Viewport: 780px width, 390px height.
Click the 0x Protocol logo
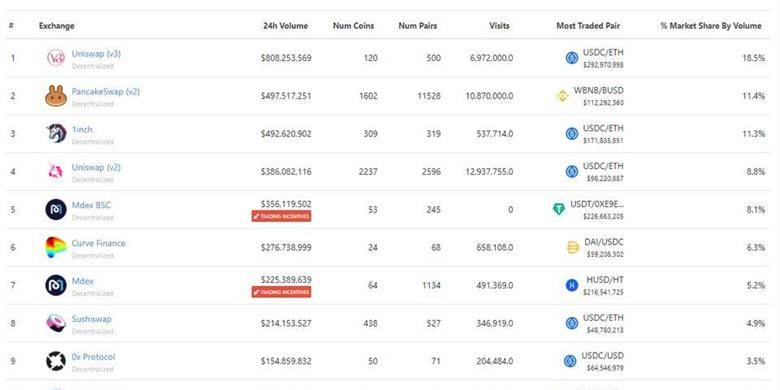[56, 361]
